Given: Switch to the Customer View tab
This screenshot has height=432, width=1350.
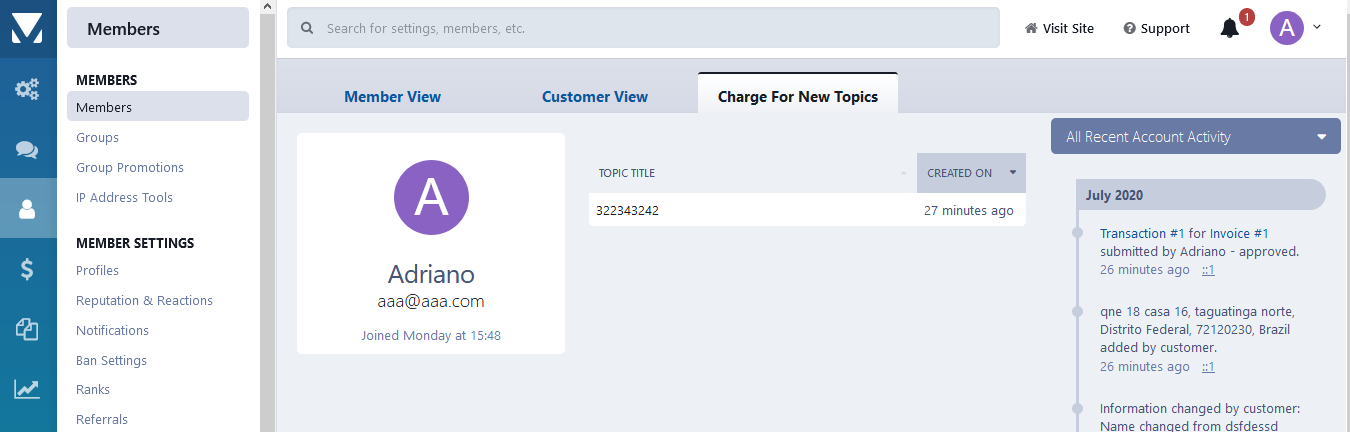Looking at the screenshot, I should [595, 97].
